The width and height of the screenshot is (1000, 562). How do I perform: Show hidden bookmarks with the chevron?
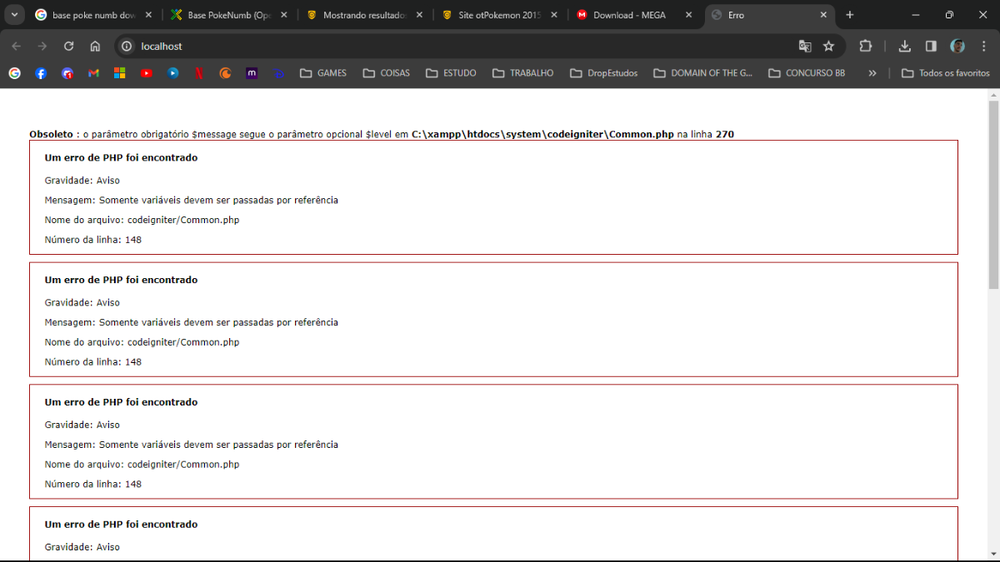click(x=872, y=73)
